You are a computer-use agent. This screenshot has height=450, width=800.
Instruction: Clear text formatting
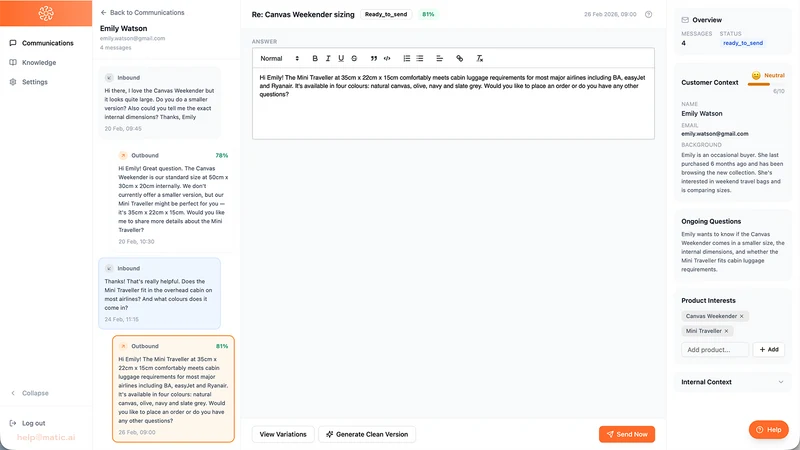(480, 58)
